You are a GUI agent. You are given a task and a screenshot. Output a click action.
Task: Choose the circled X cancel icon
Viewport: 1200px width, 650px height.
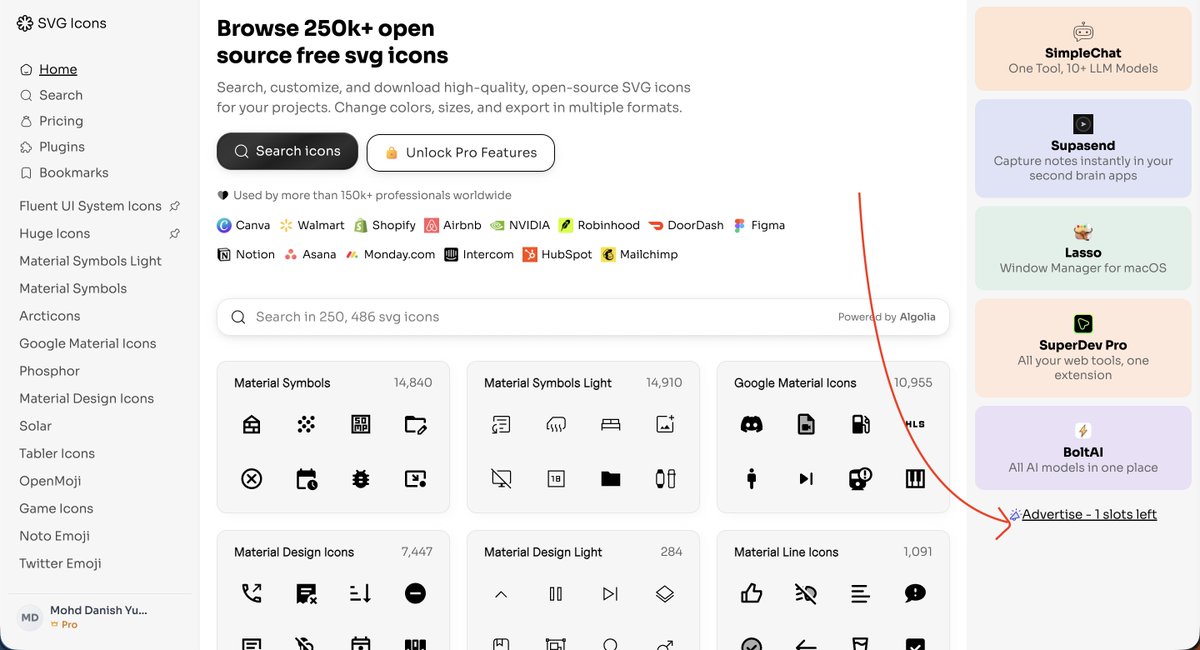(252, 479)
